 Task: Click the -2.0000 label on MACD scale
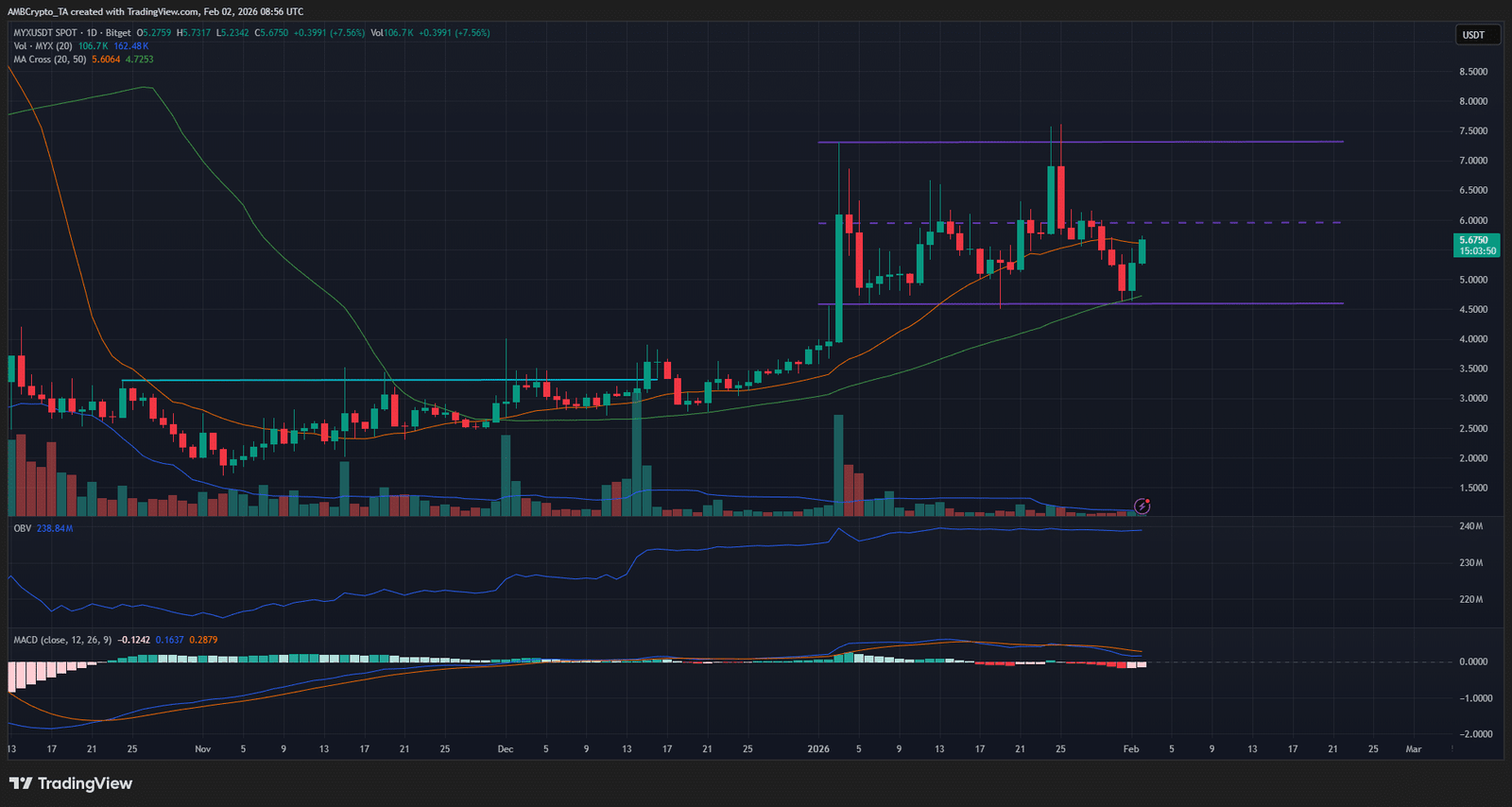1474,734
